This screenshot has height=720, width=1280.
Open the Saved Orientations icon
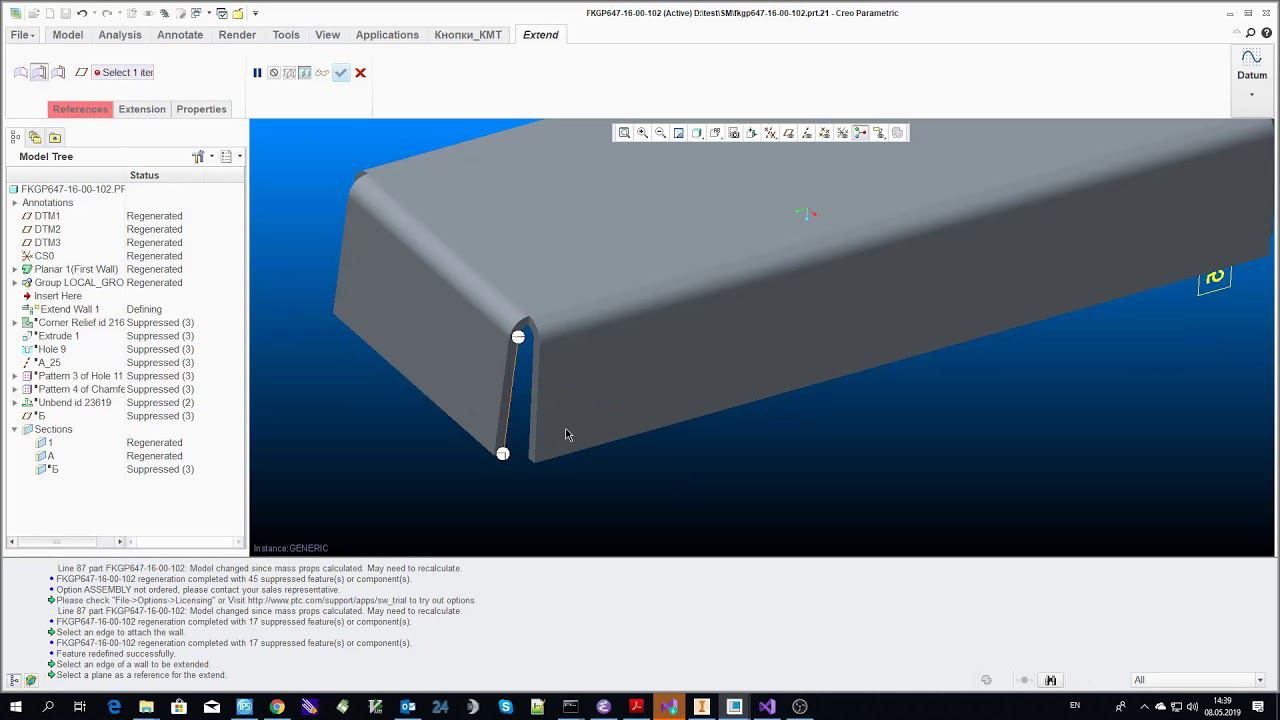[715, 133]
